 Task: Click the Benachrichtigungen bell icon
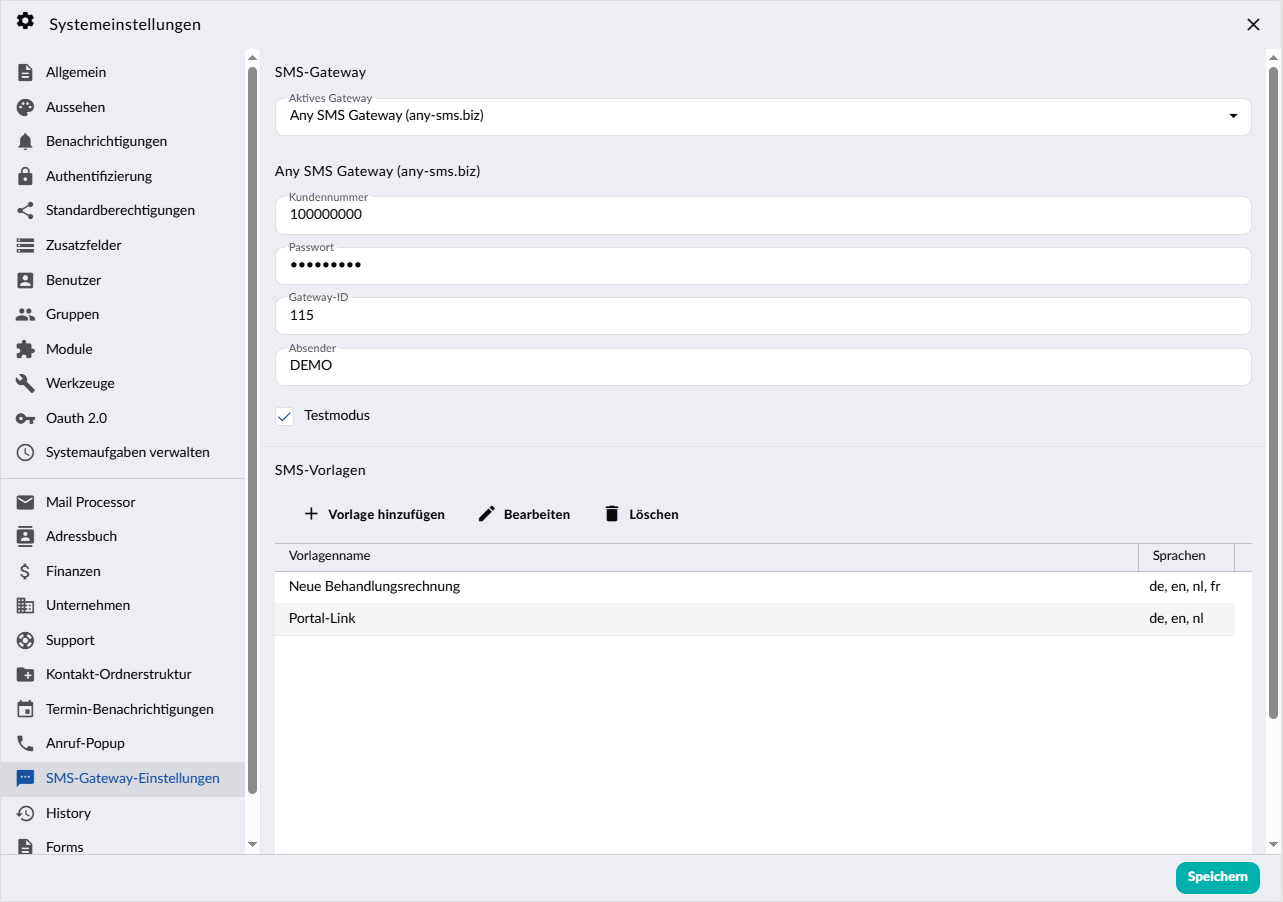pos(26,141)
